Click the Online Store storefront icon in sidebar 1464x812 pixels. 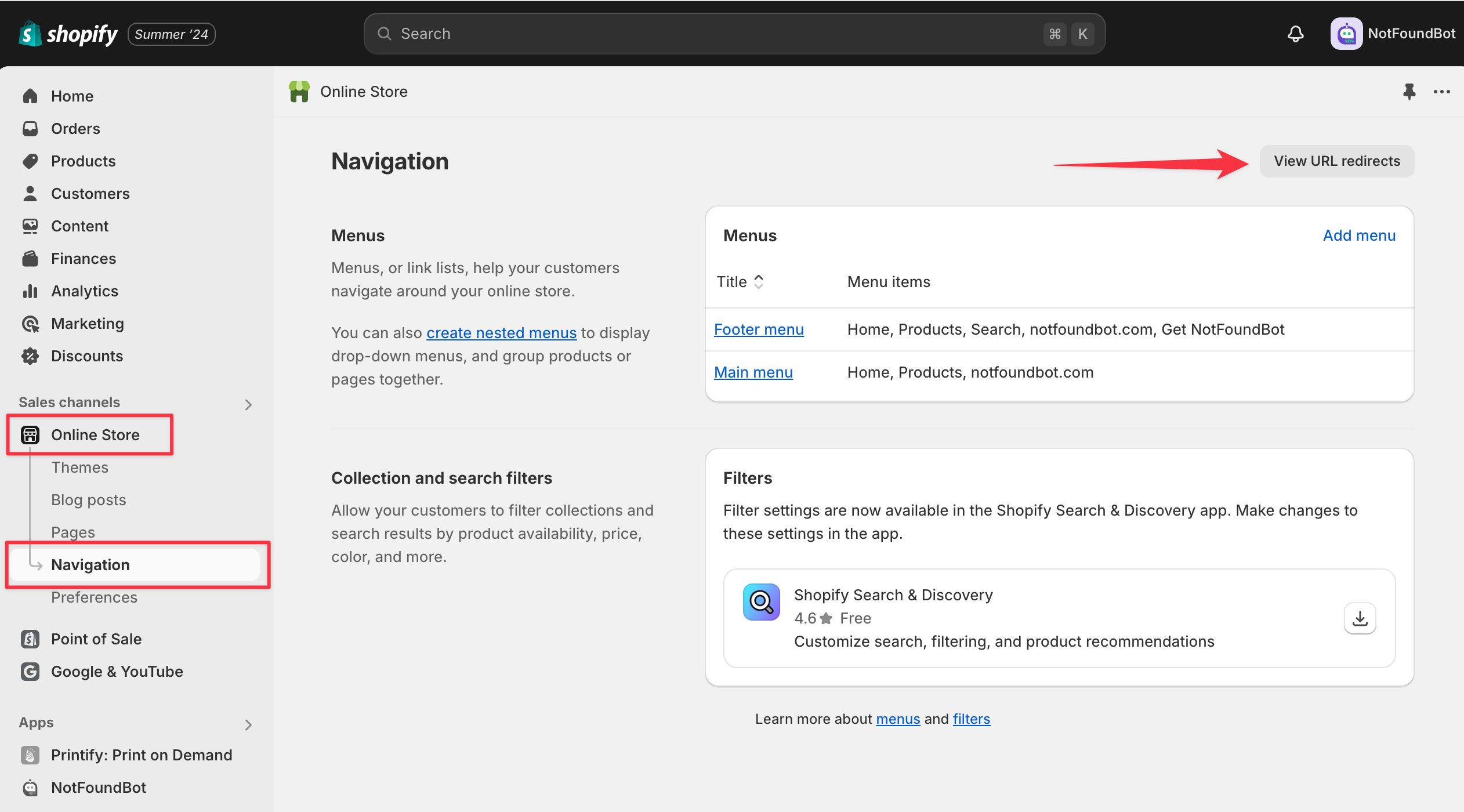(30, 434)
